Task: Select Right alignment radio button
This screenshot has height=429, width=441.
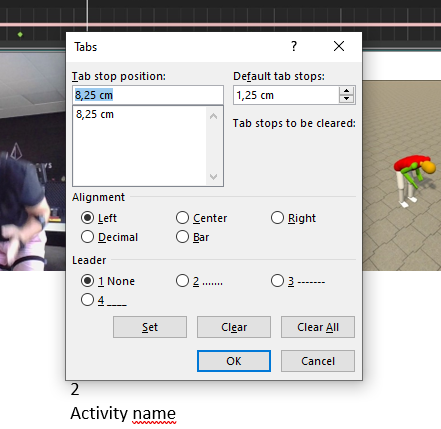Action: pyautogui.click(x=277, y=218)
